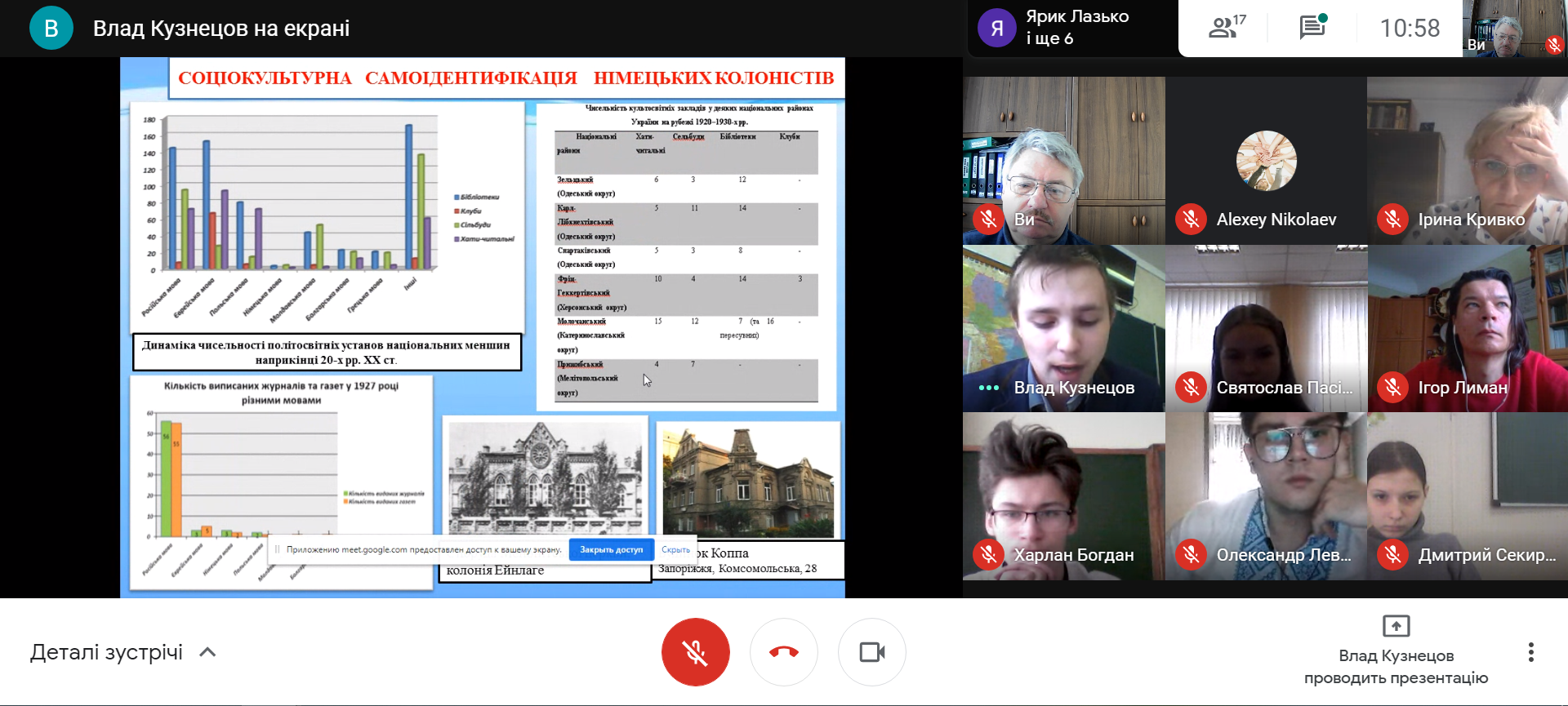Screen dimensions: 1568x706
Task: Click 'Влад Кузнецов на екрані' header text
Action: tap(221, 29)
